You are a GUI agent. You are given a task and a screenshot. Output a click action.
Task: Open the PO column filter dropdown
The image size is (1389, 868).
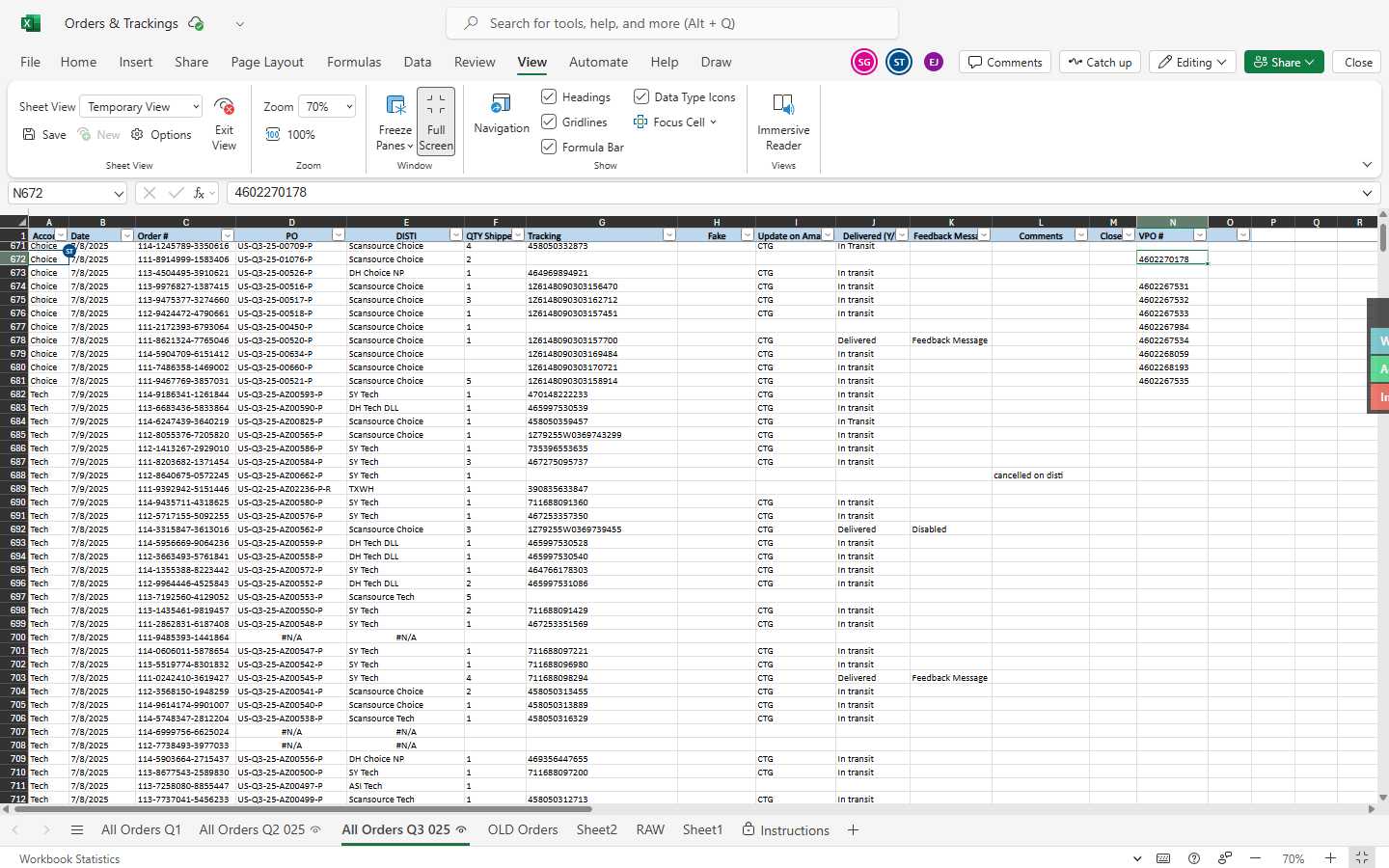click(339, 235)
